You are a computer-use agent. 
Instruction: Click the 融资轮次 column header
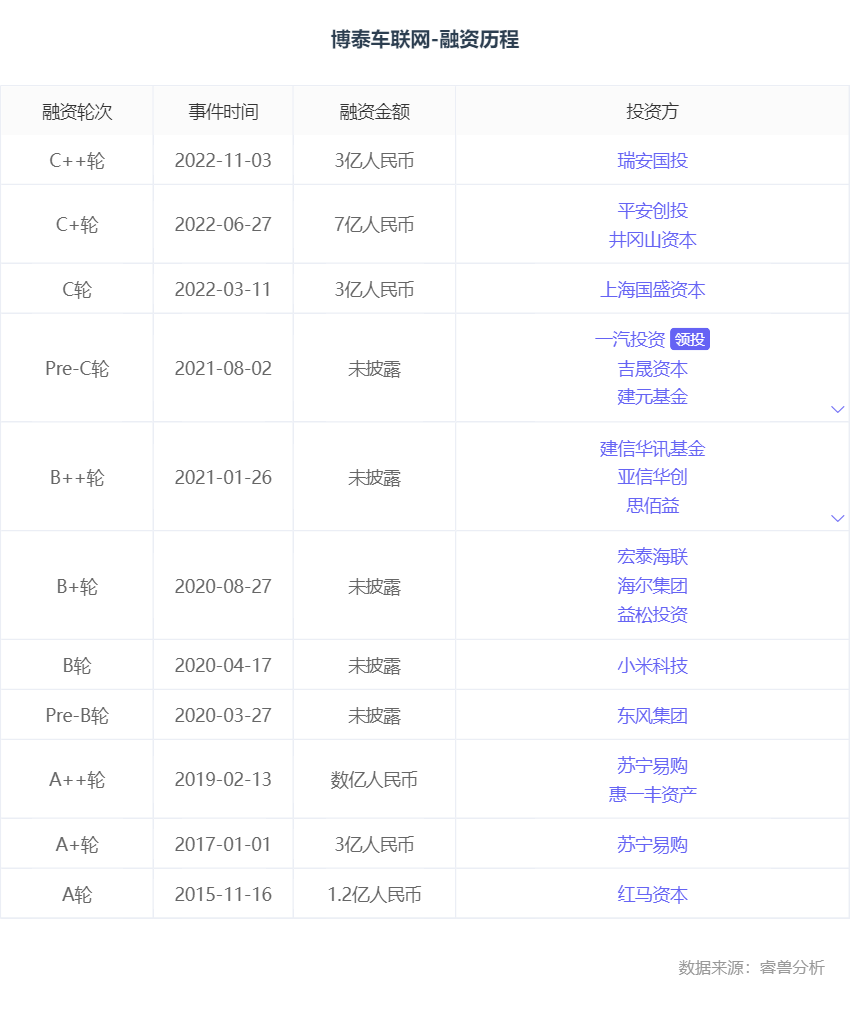[77, 111]
